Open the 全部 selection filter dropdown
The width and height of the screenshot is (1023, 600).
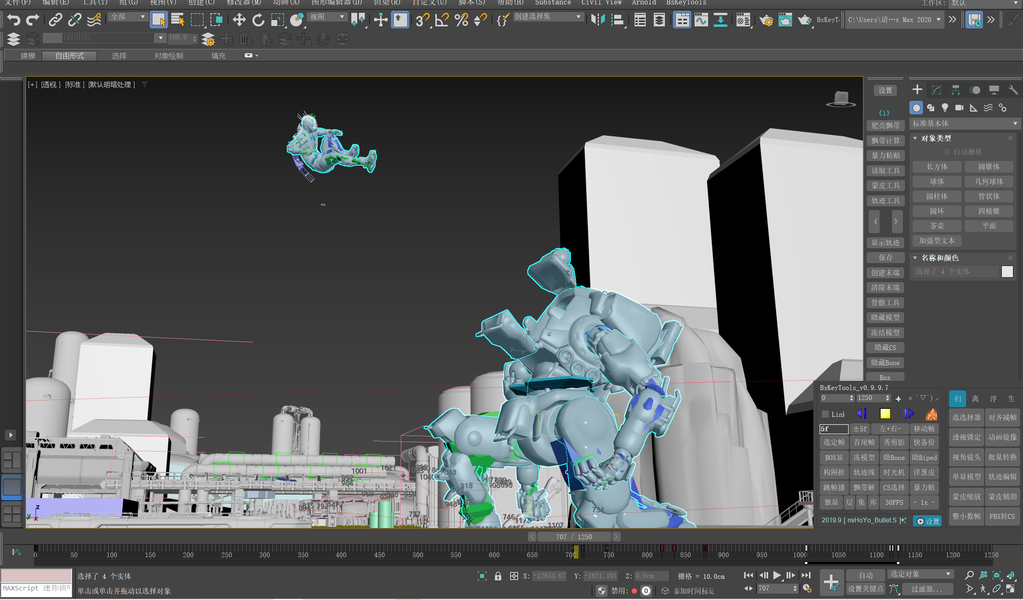[x=127, y=17]
